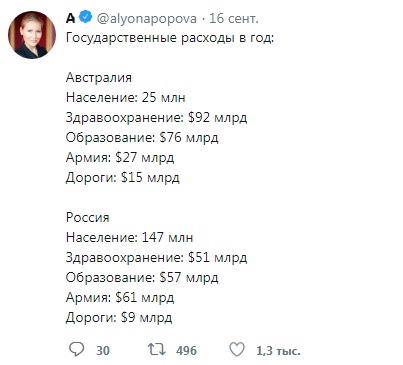Click the "Дороги: $9 млрд" line

click(119, 318)
